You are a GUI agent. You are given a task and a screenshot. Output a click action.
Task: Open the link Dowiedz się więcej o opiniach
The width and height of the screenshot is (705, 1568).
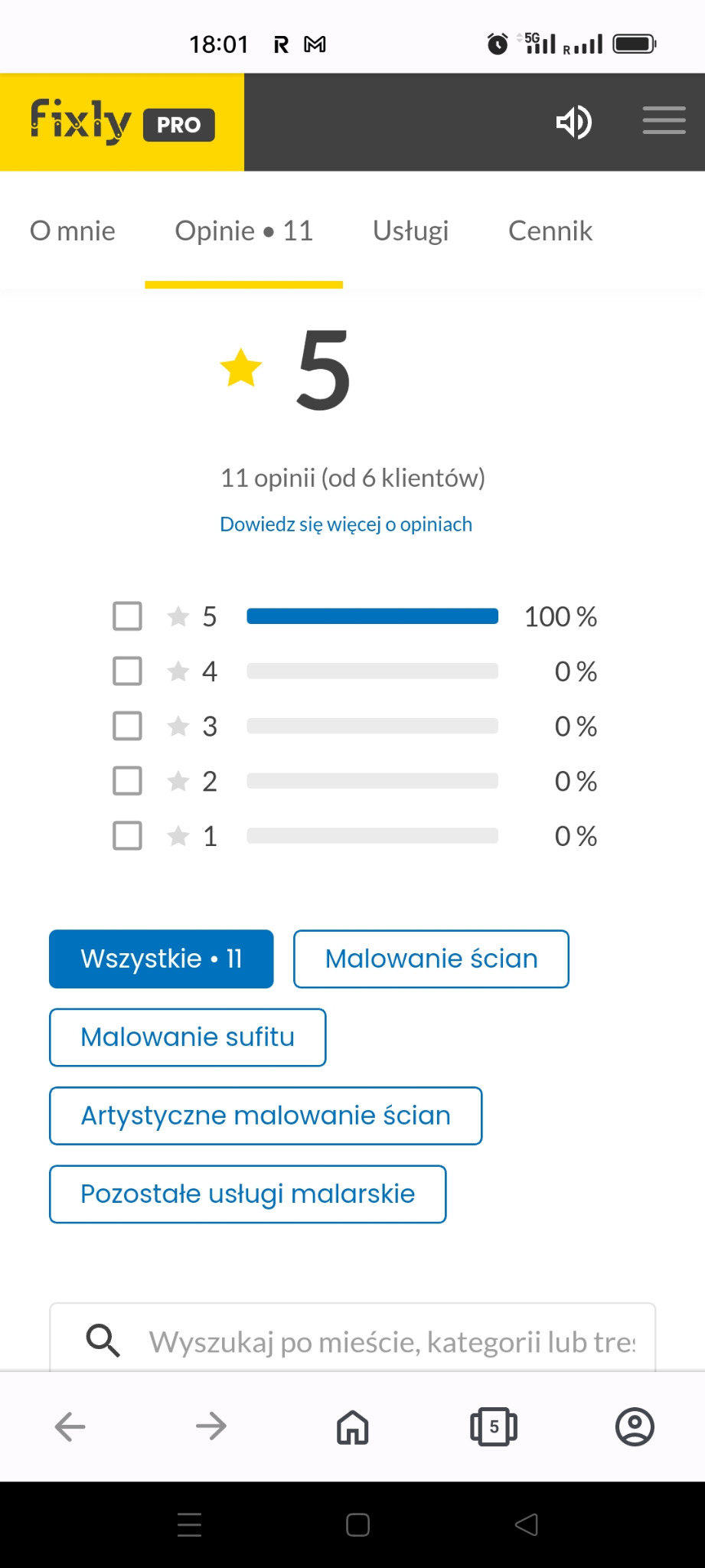345,524
